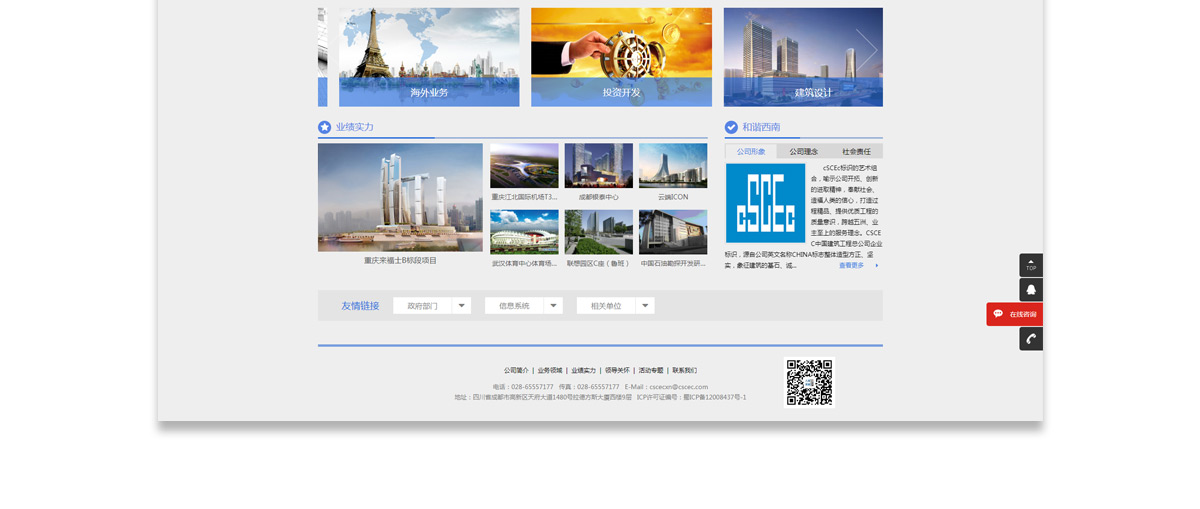
Task: Open the QQ penguin contact icon
Action: click(x=1031, y=290)
